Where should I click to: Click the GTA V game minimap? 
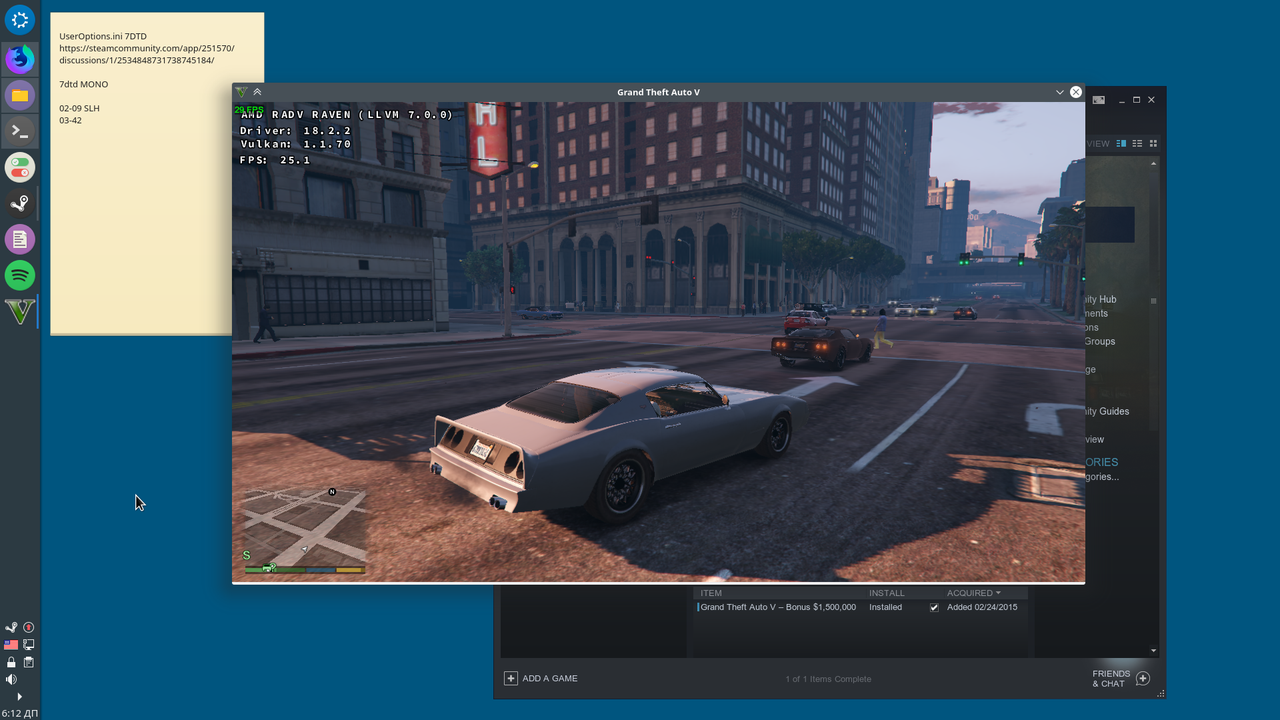point(304,528)
